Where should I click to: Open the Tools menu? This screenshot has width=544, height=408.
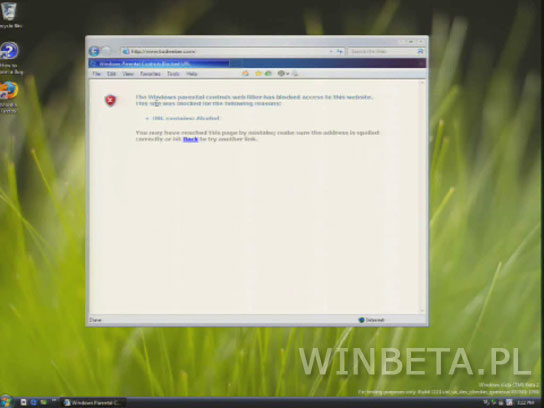(x=173, y=74)
